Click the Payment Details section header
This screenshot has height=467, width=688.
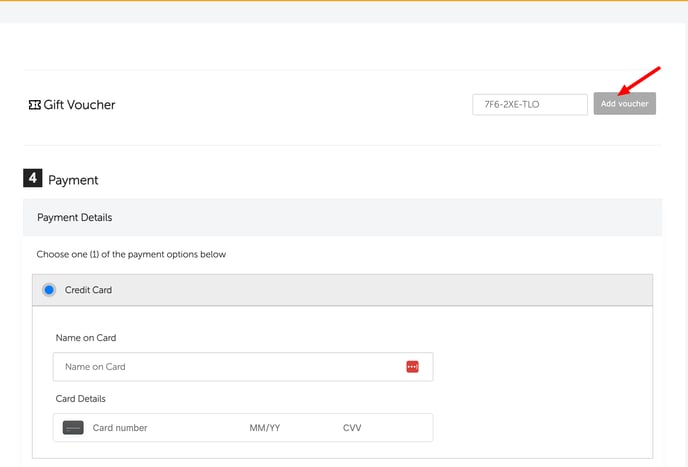click(342, 217)
